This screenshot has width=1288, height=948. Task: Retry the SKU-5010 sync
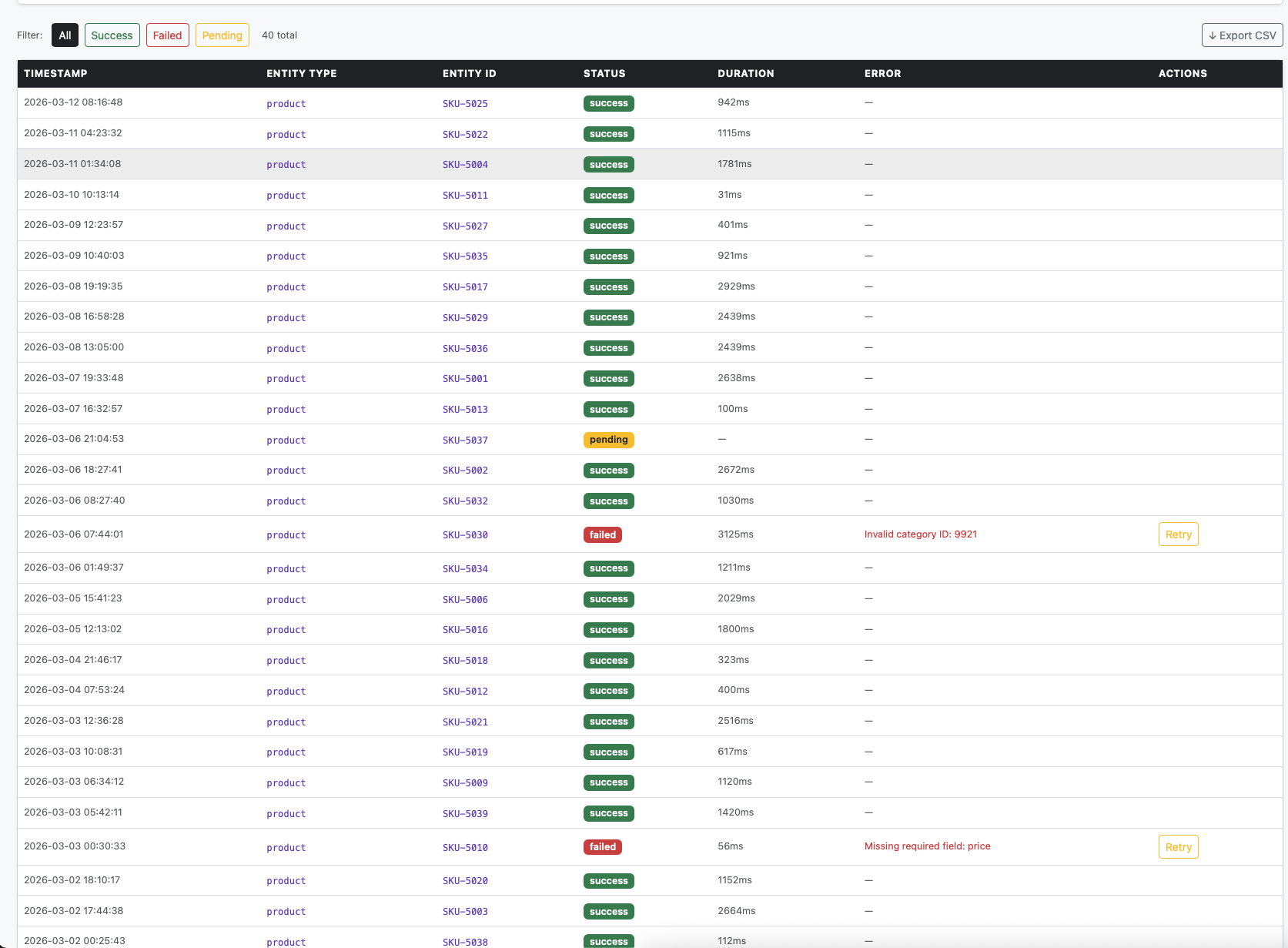(x=1178, y=846)
